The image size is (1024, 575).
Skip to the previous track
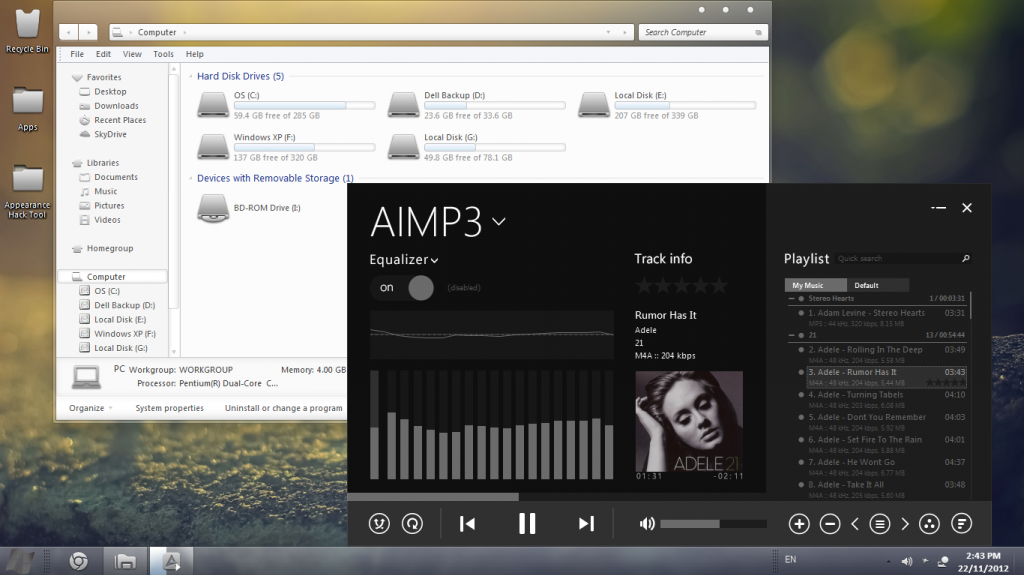(x=467, y=523)
